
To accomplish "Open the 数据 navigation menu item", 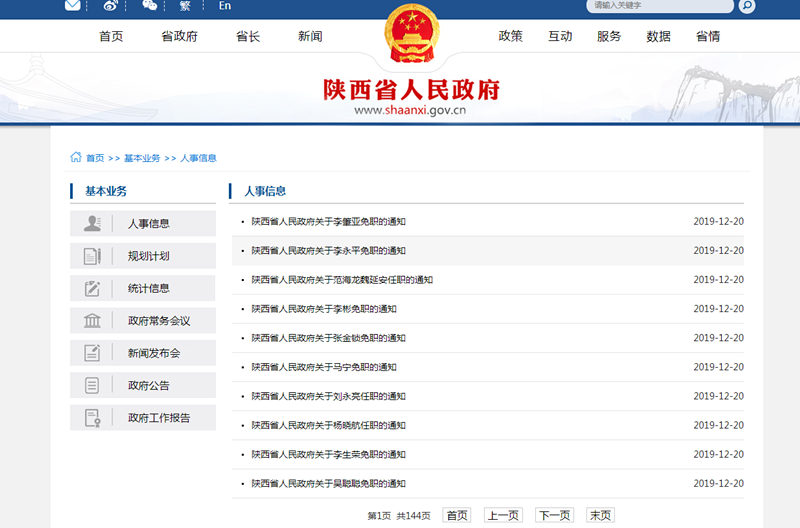I will (659, 36).
